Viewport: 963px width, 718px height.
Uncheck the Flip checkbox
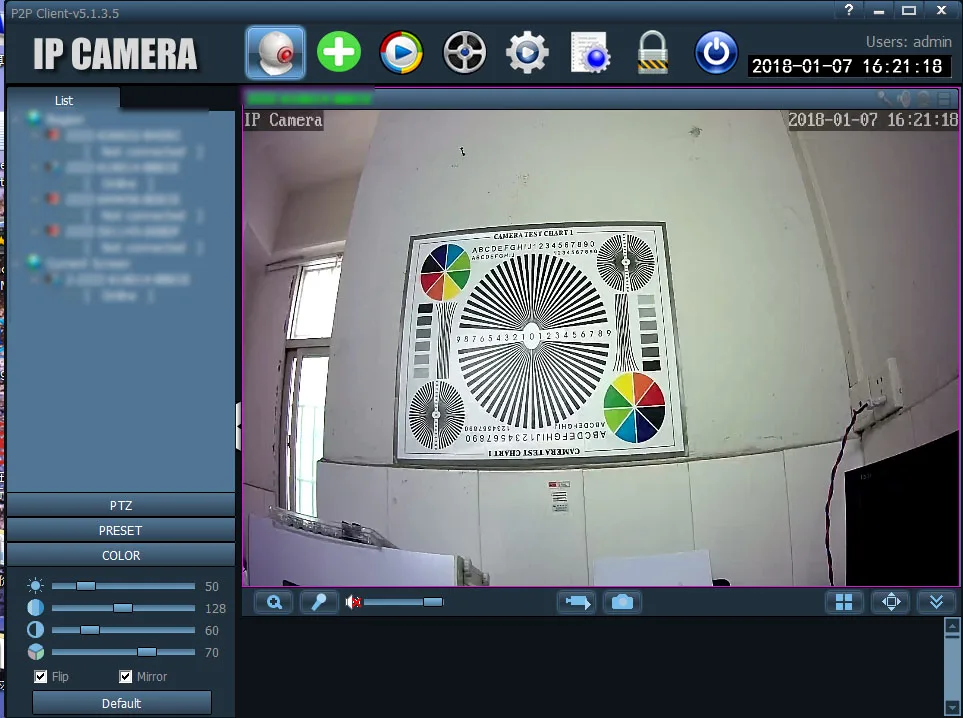(x=41, y=676)
